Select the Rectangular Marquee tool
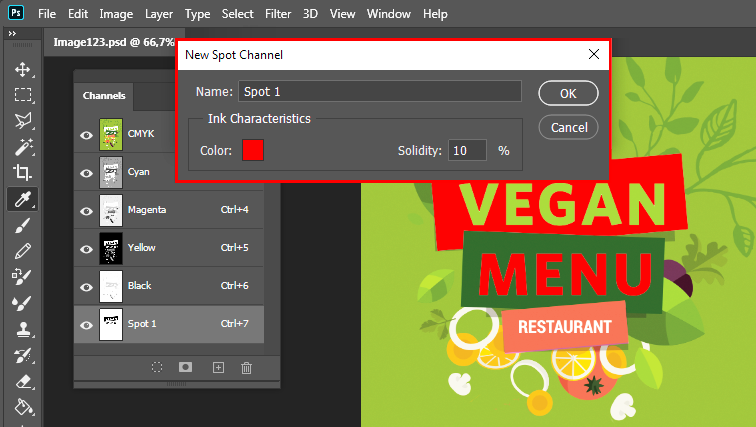Viewport: 756px width, 427px height. coord(22,95)
